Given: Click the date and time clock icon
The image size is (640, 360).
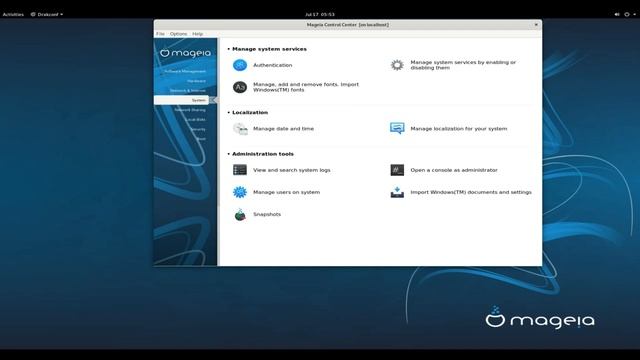Looking at the screenshot, I should (x=240, y=129).
